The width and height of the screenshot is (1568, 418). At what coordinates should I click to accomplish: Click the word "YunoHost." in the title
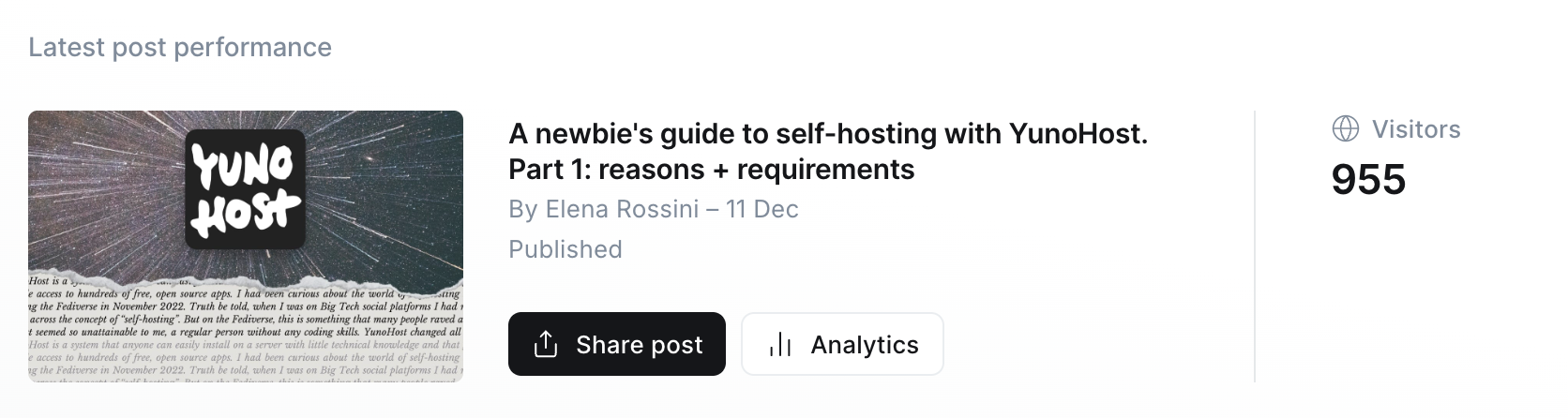click(x=1078, y=135)
